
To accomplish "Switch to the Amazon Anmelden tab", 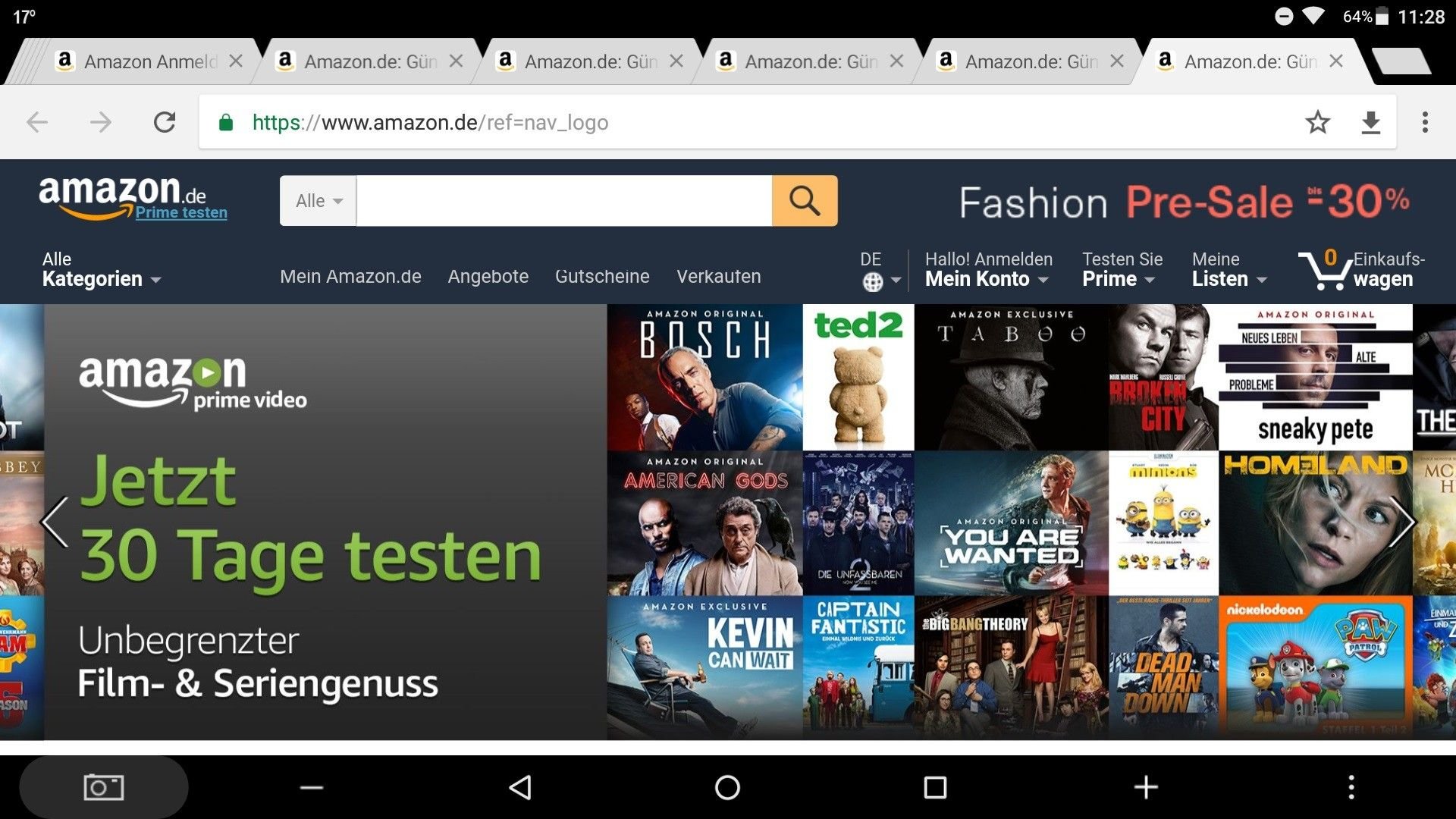I will pos(136,61).
